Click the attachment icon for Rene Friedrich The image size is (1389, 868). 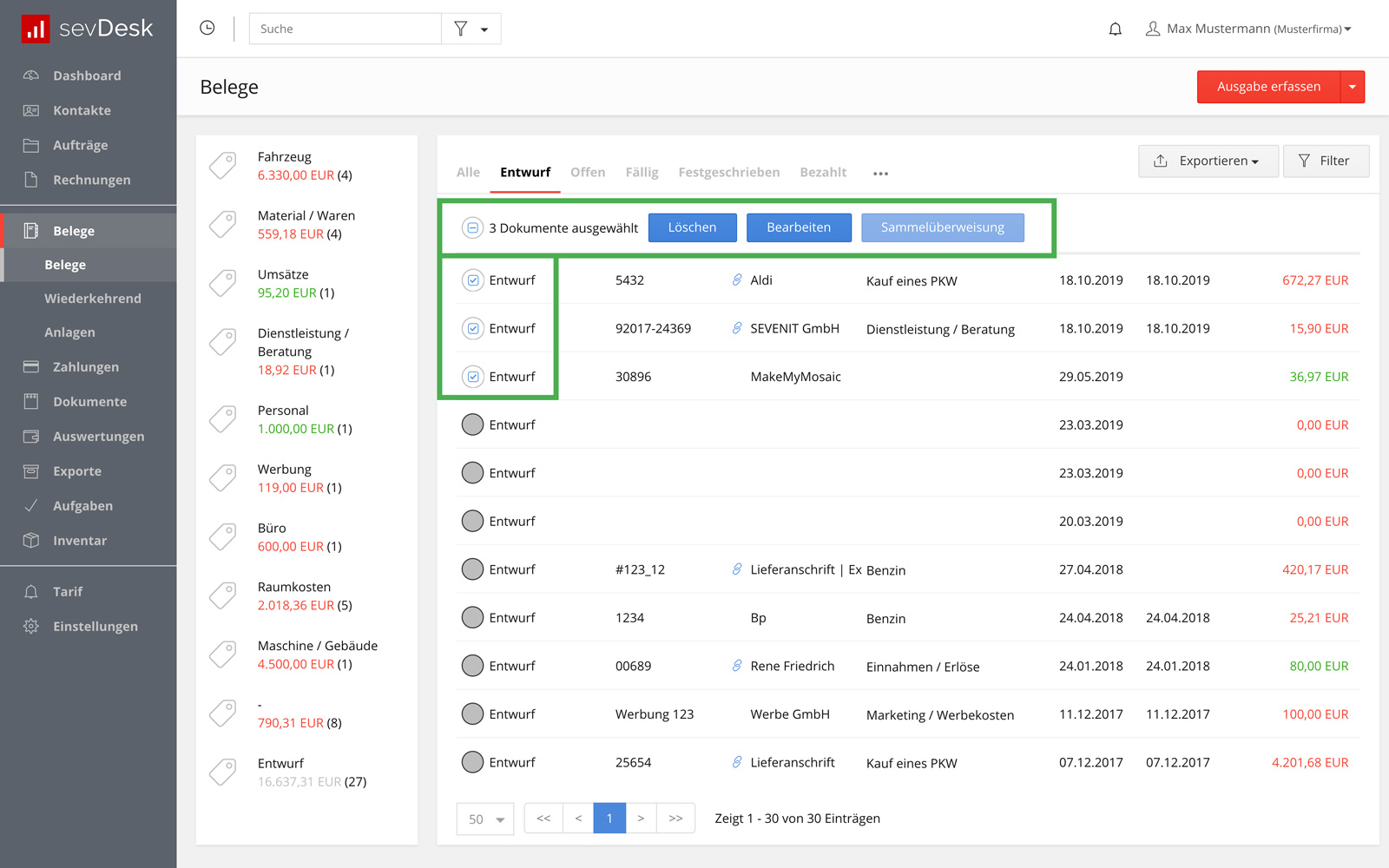(737, 666)
